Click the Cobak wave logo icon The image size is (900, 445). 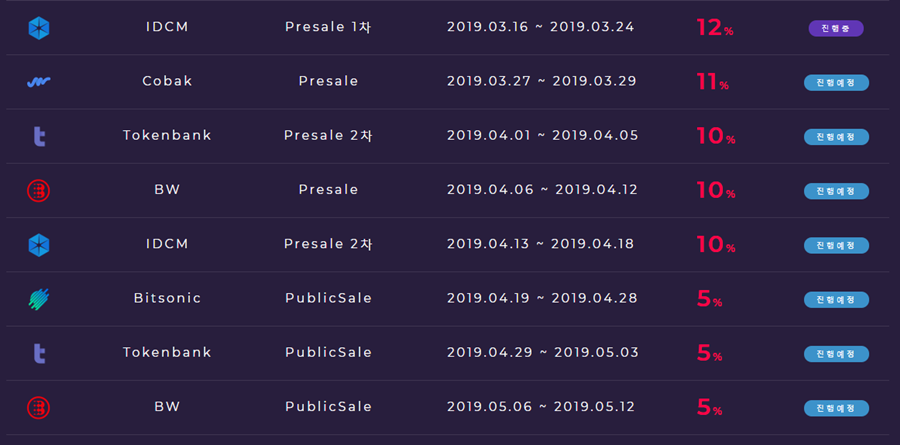pyautogui.click(x=39, y=82)
